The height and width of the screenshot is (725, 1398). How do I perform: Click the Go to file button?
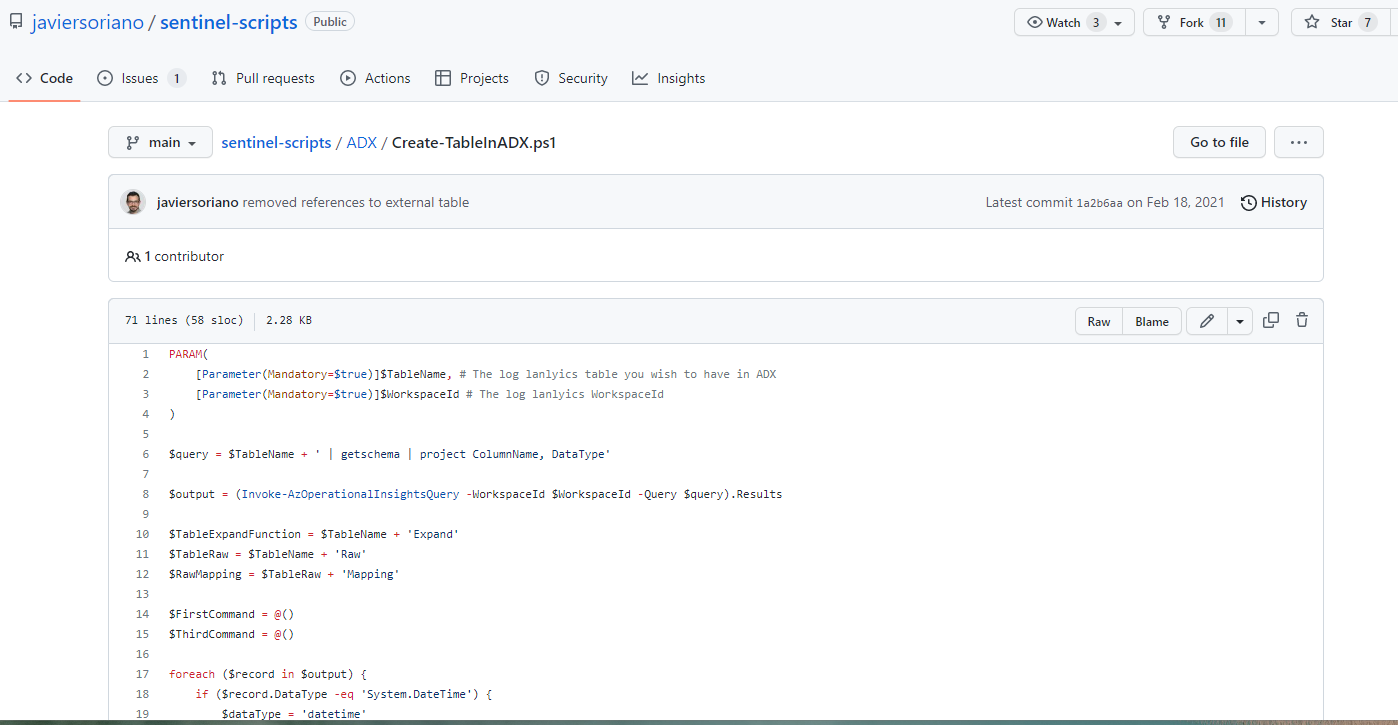click(1219, 142)
